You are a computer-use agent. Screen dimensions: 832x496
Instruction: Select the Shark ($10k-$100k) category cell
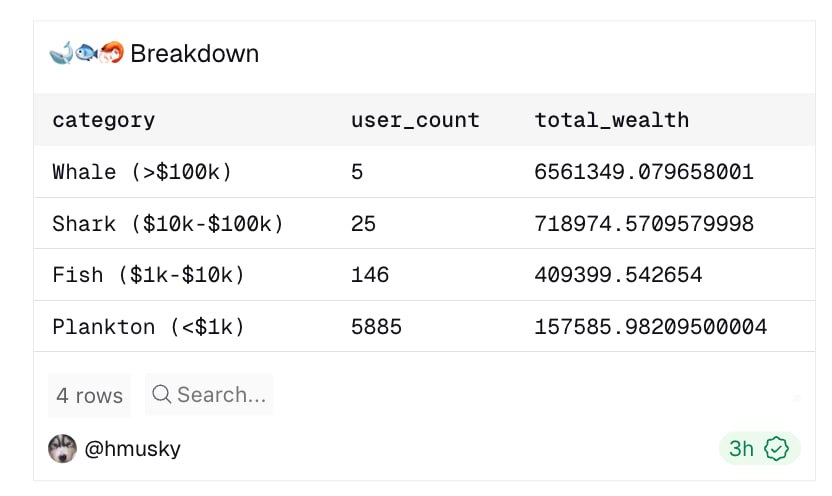pos(168,224)
